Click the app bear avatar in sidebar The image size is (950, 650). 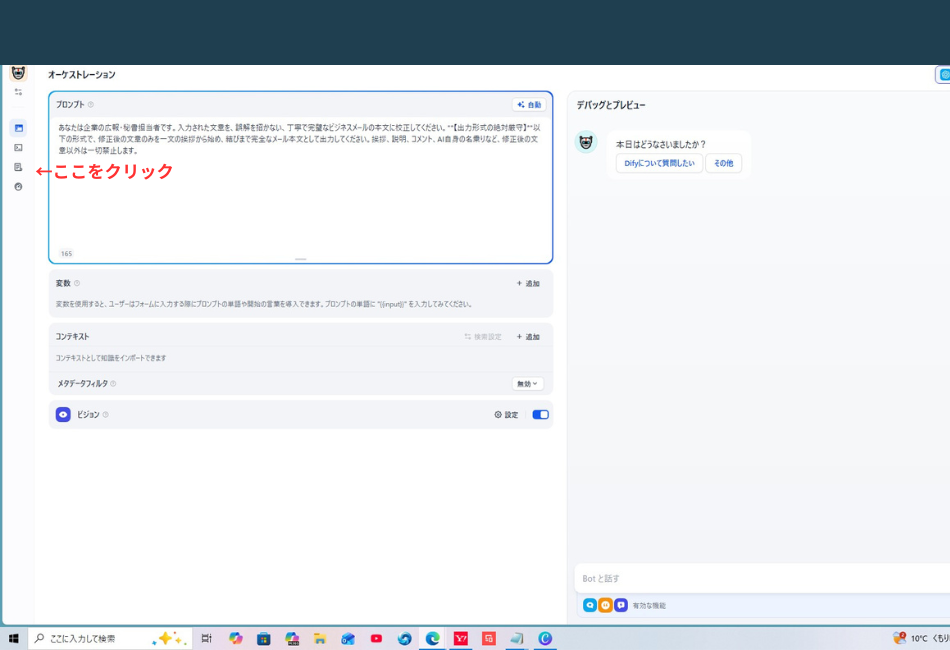pyautogui.click(x=18, y=73)
